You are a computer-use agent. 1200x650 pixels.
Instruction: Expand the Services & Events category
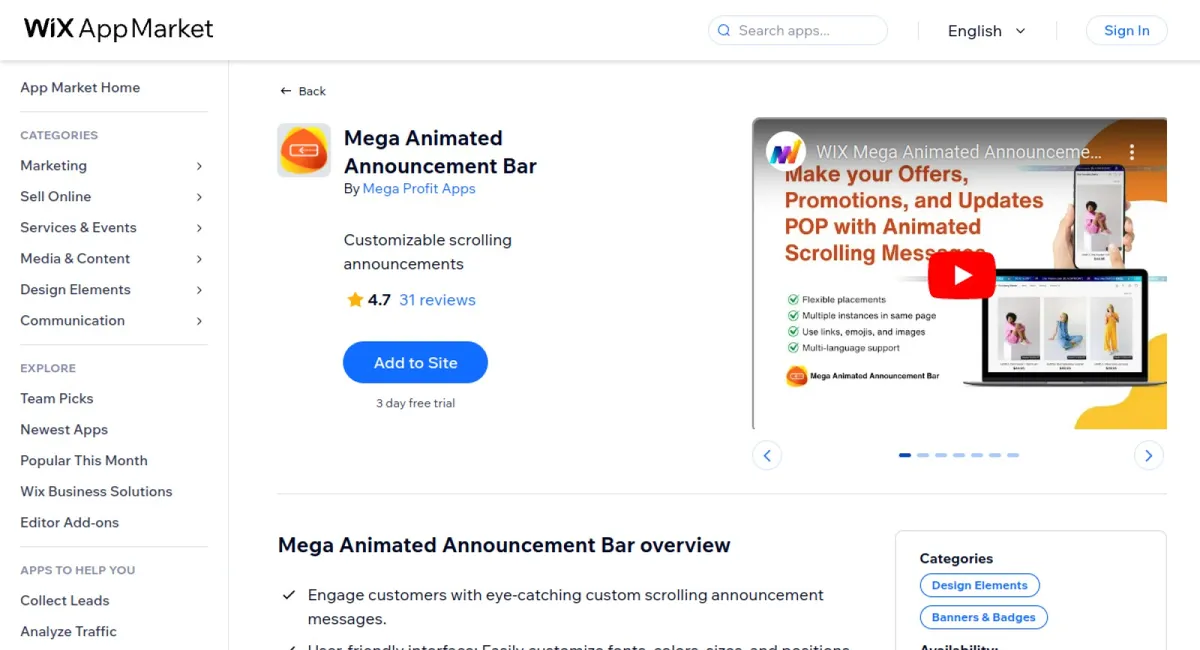click(x=199, y=228)
